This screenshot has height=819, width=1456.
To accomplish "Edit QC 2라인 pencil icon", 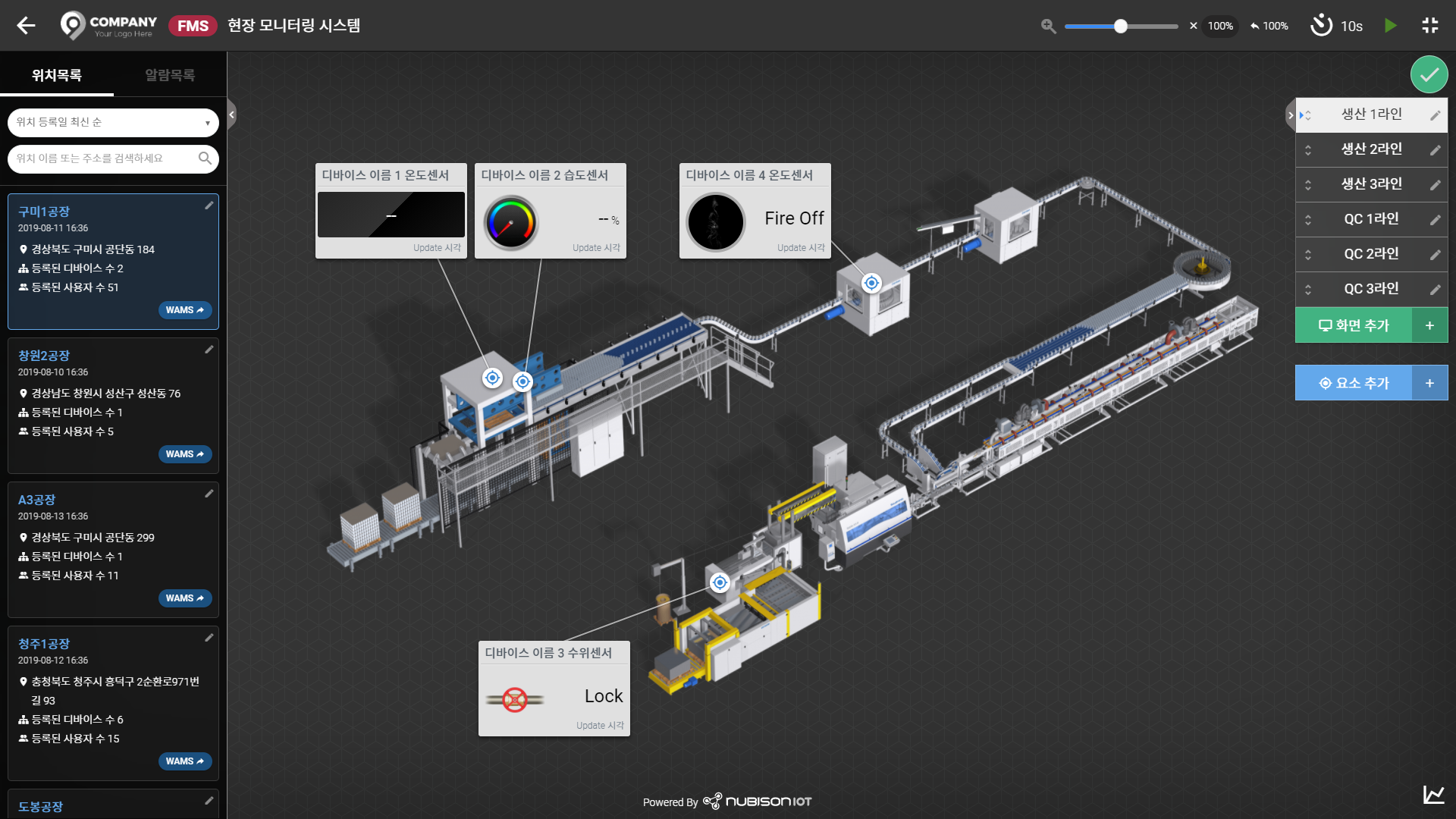I will (x=1436, y=255).
